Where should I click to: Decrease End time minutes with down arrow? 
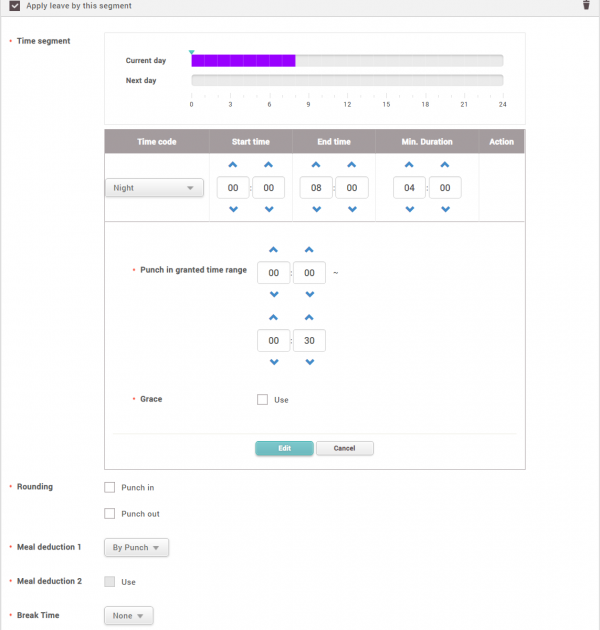[x=351, y=209]
